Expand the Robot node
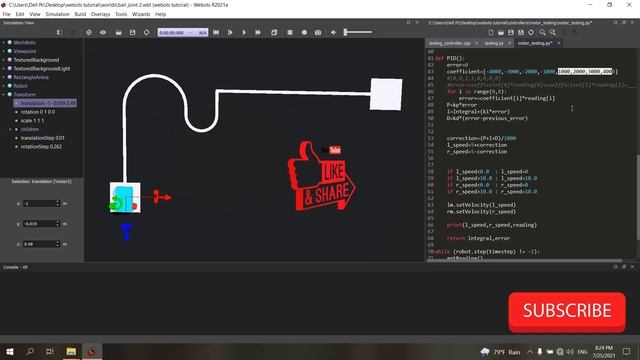Screen dimensions: 640x360 pyautogui.click(x=4, y=86)
